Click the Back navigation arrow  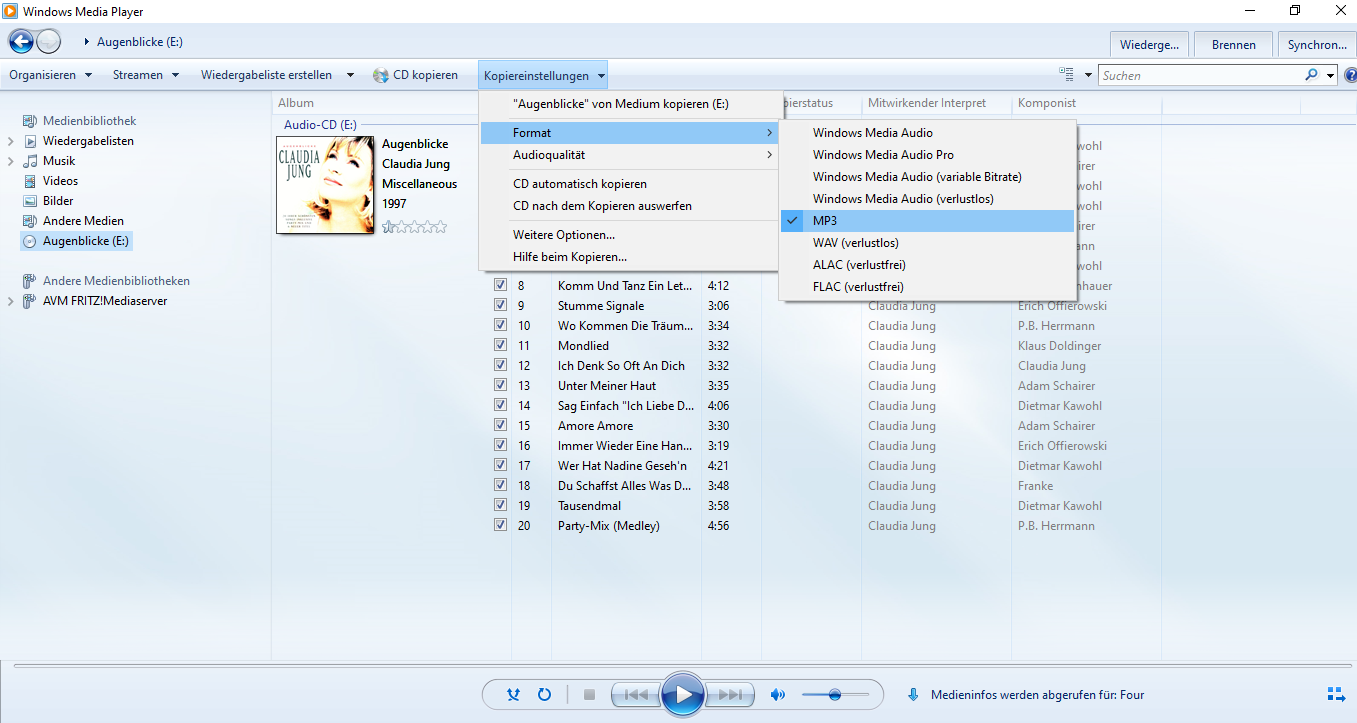[21, 41]
